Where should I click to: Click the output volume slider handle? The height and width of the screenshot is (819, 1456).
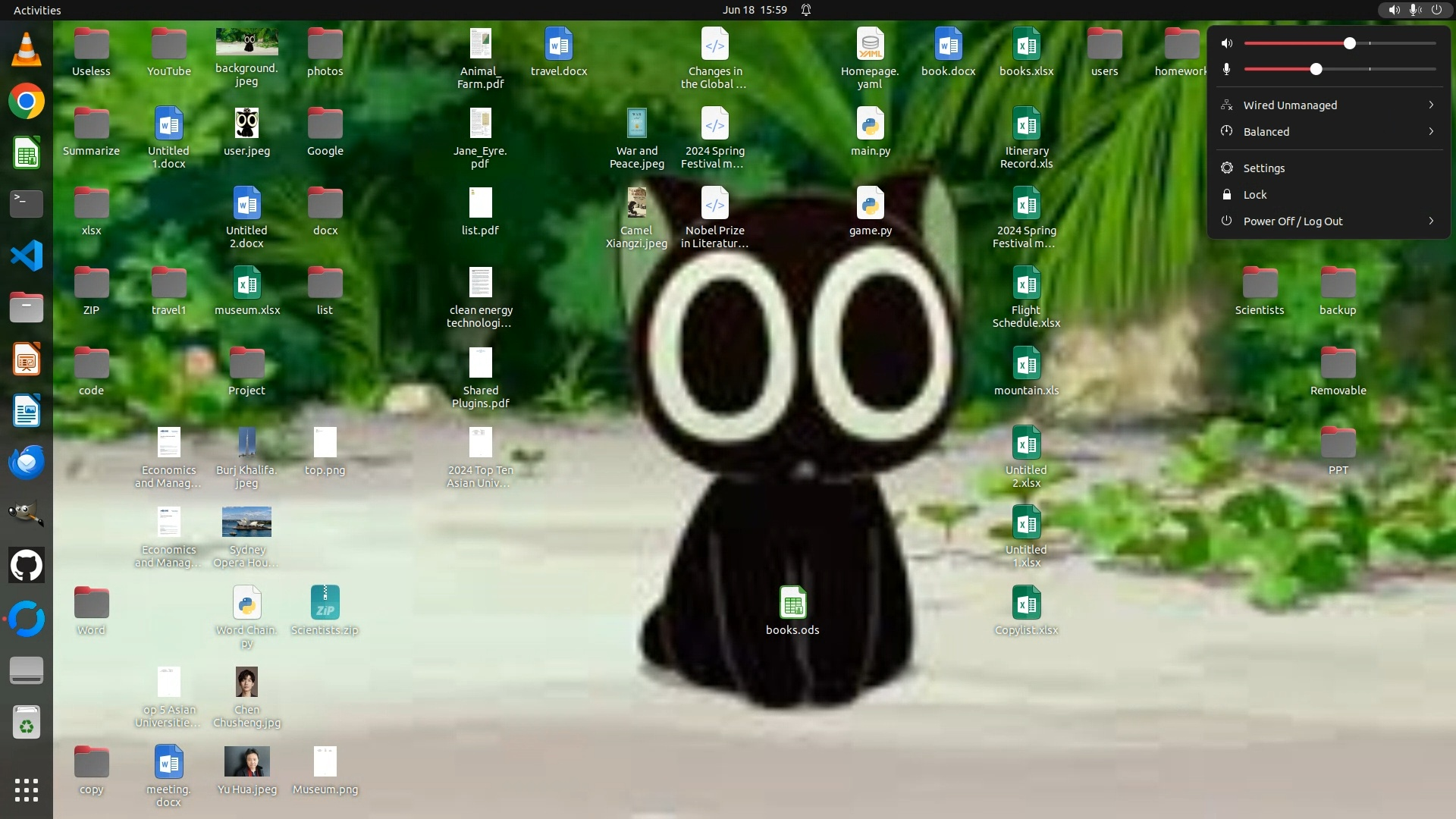pos(1349,43)
